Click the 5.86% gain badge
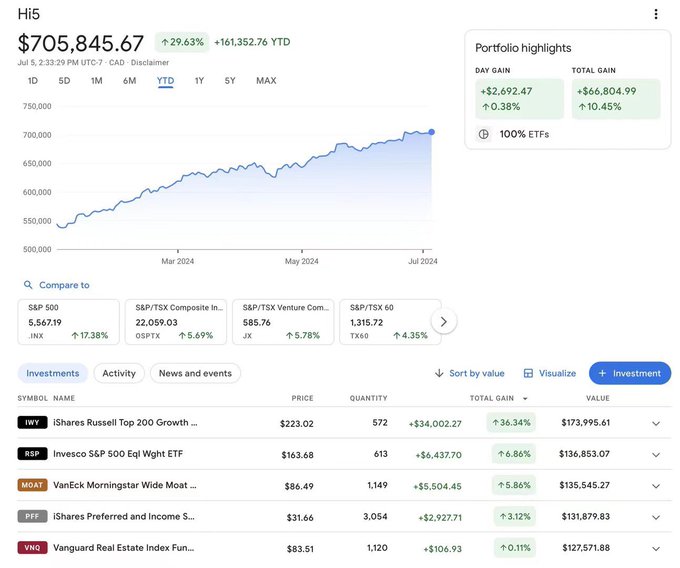680x568 pixels. point(514,485)
